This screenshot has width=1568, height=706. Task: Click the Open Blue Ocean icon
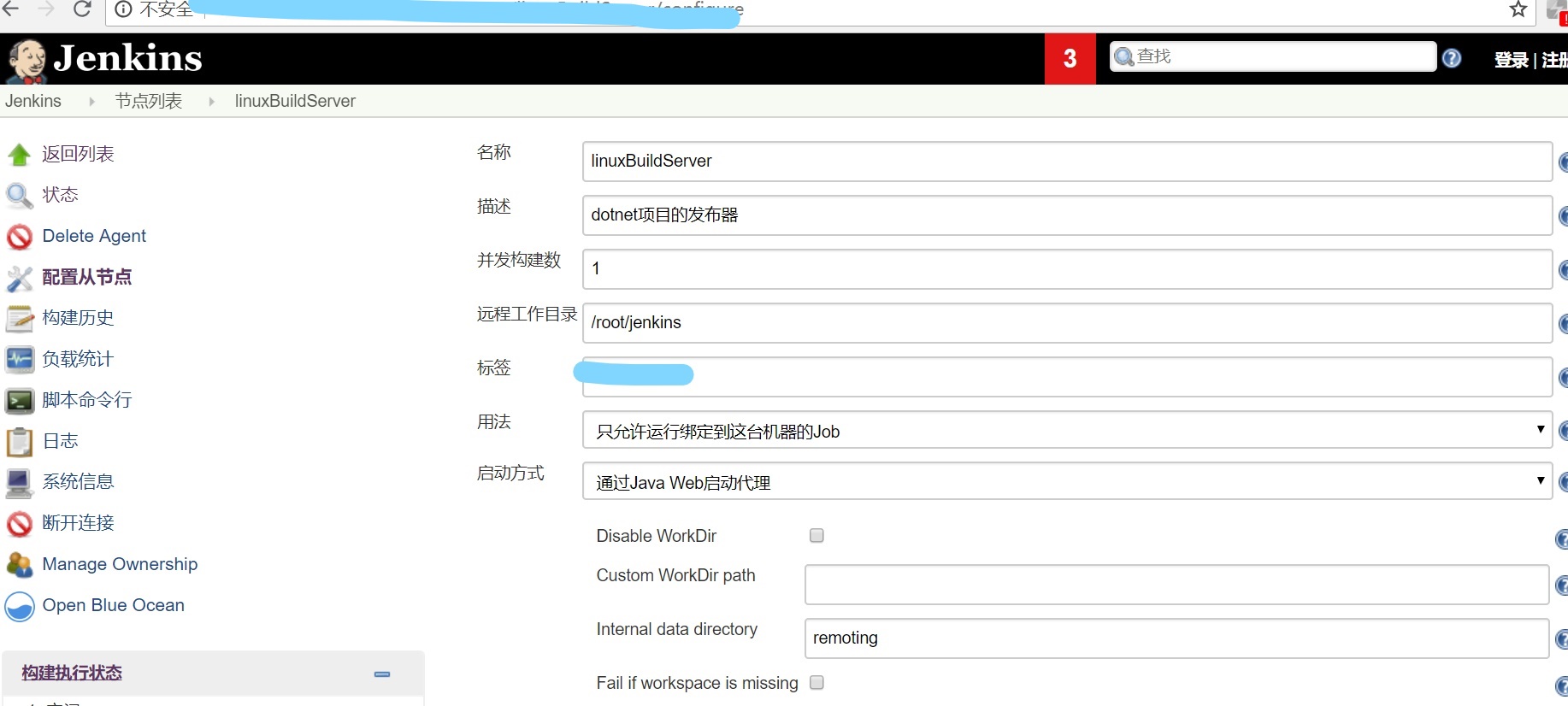pyautogui.click(x=19, y=606)
